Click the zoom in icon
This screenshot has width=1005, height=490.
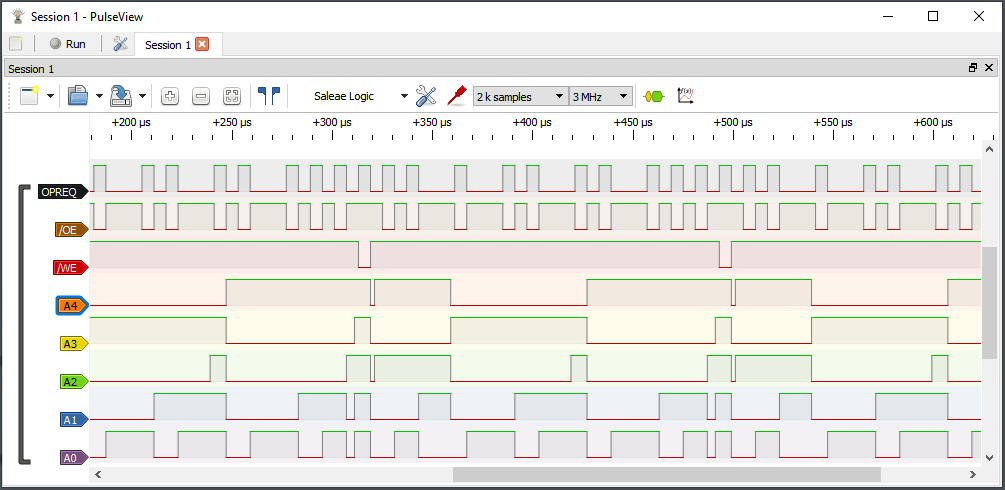(x=170, y=96)
